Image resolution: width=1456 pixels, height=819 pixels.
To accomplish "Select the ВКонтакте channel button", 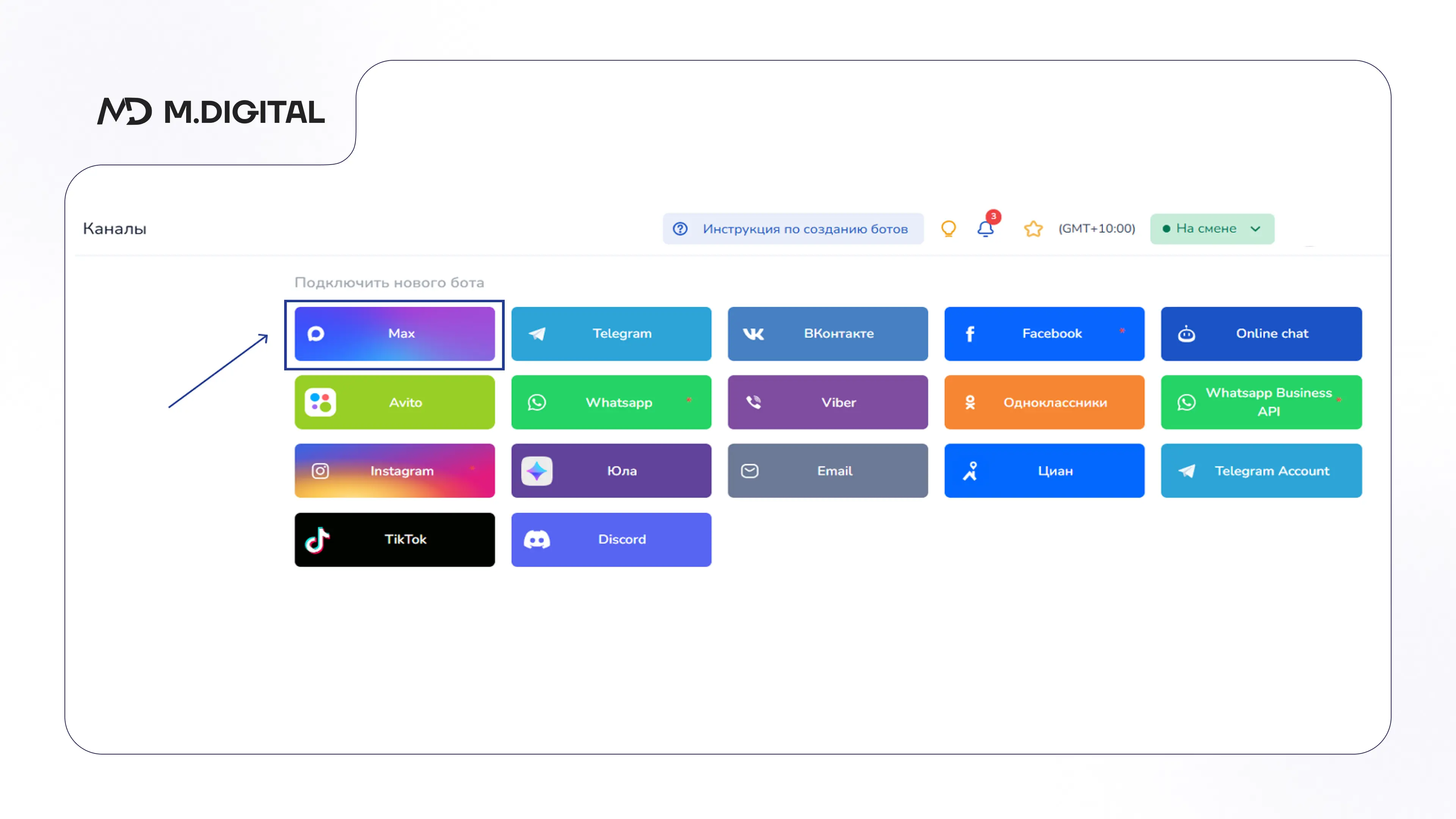I will tap(827, 334).
